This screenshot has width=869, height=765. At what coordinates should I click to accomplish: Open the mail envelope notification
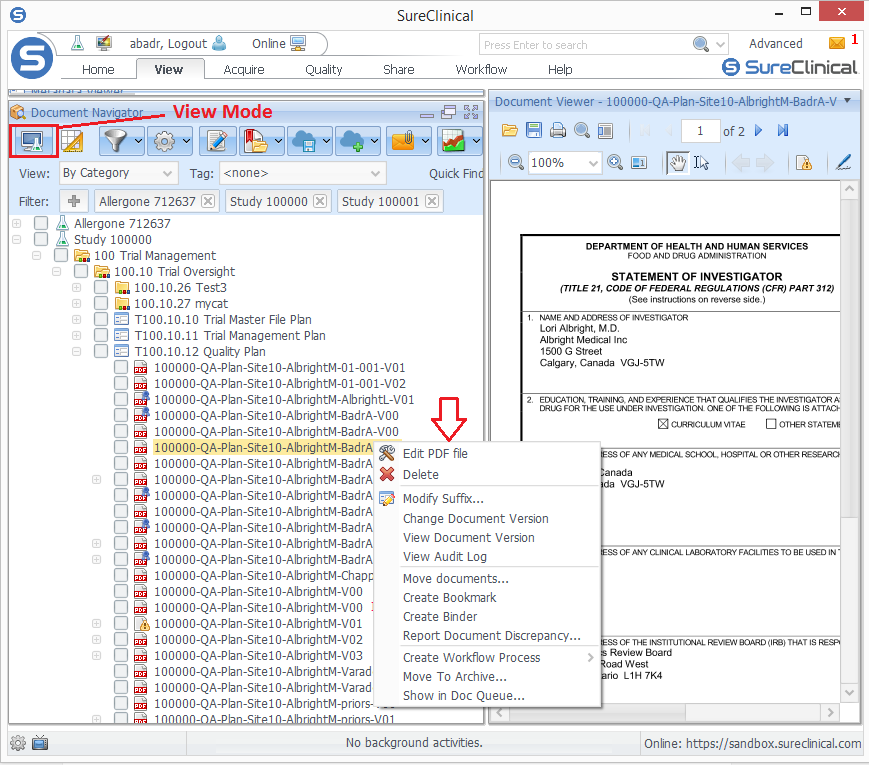click(837, 43)
